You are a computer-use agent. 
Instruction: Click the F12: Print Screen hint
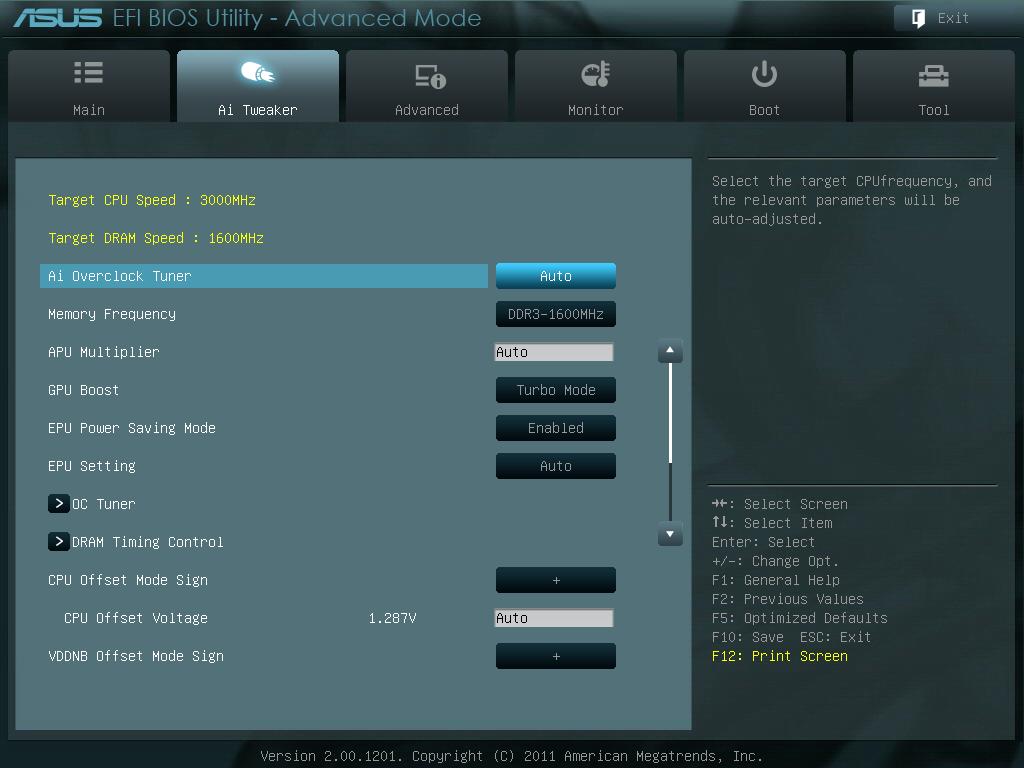(x=779, y=656)
